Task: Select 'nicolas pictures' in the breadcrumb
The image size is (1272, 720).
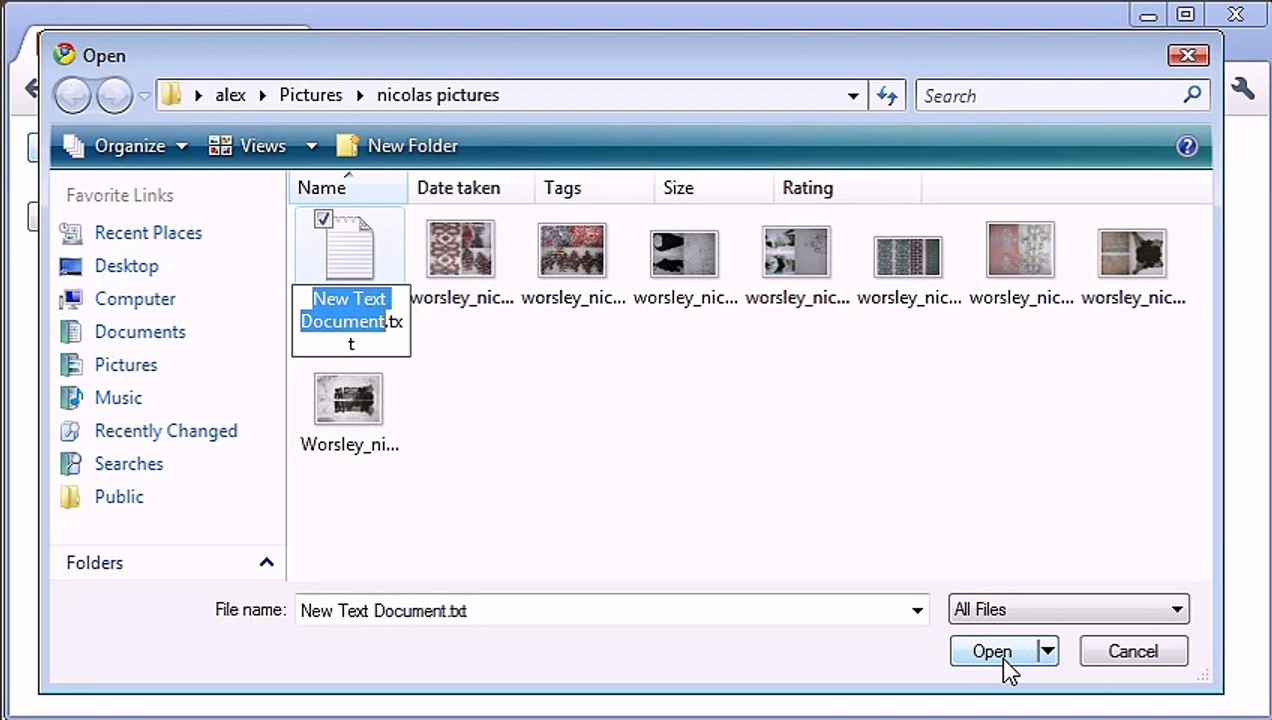Action: click(438, 95)
